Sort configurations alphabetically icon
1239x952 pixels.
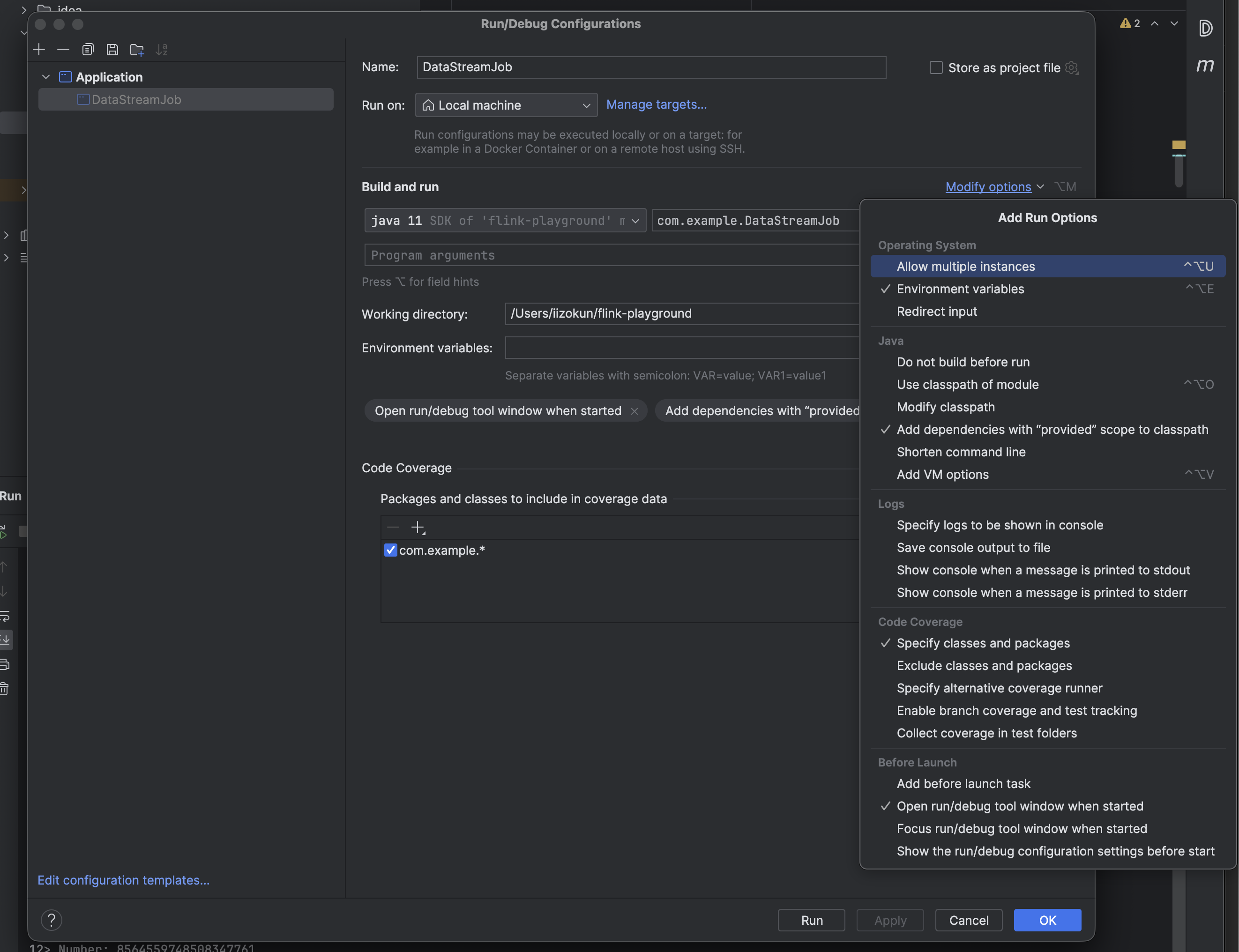tap(162, 50)
